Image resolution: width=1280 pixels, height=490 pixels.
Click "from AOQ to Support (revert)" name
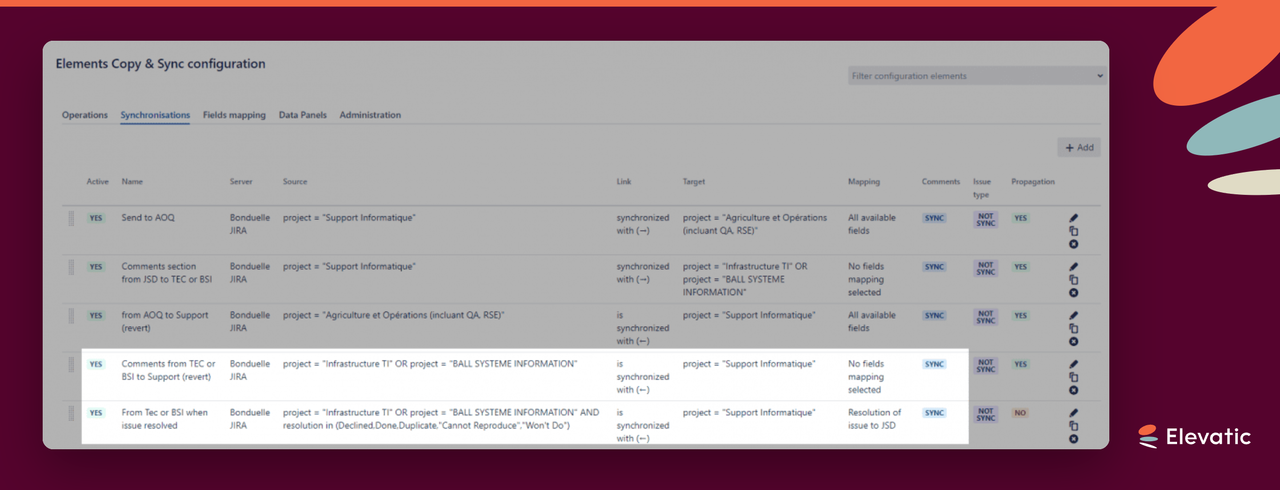point(165,322)
